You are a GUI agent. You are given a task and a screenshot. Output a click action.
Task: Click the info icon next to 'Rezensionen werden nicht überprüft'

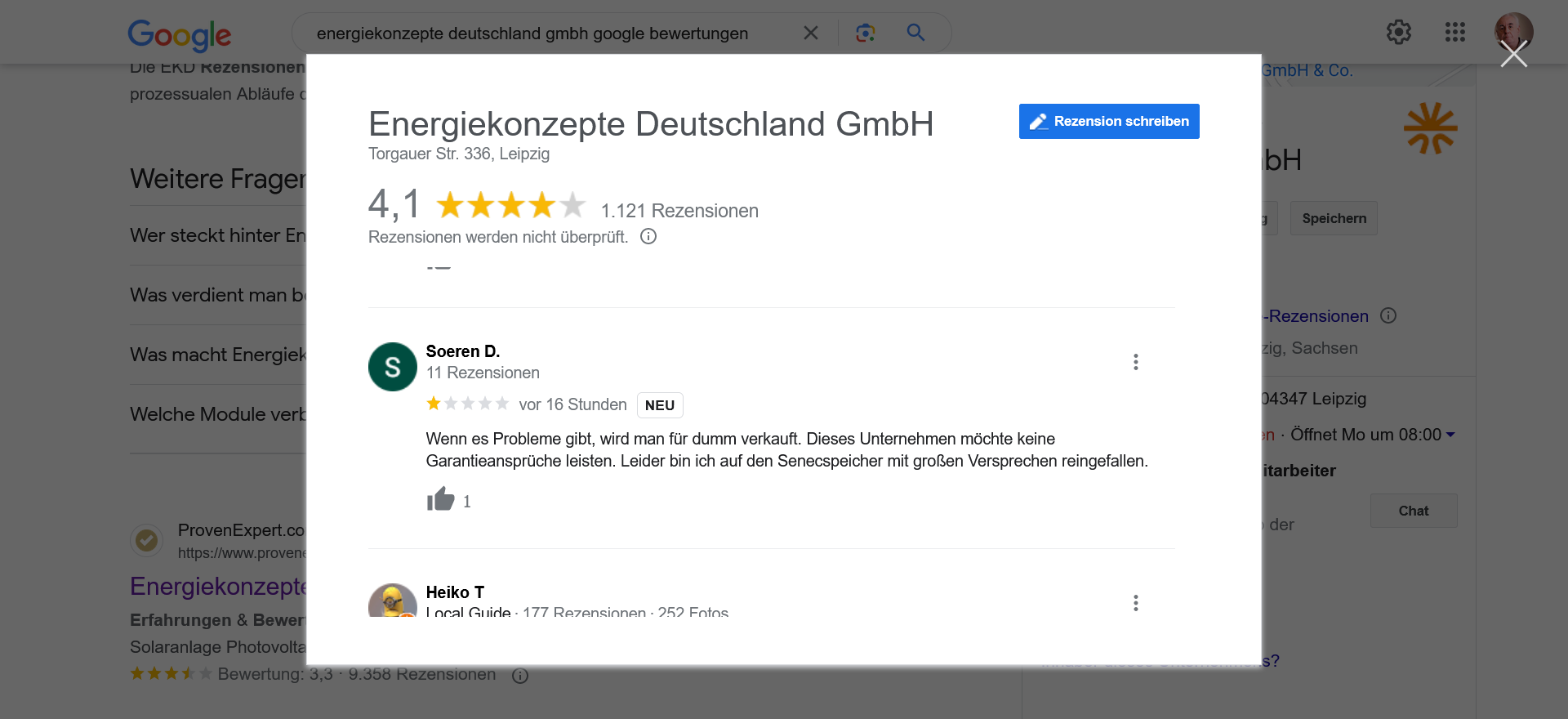click(648, 237)
